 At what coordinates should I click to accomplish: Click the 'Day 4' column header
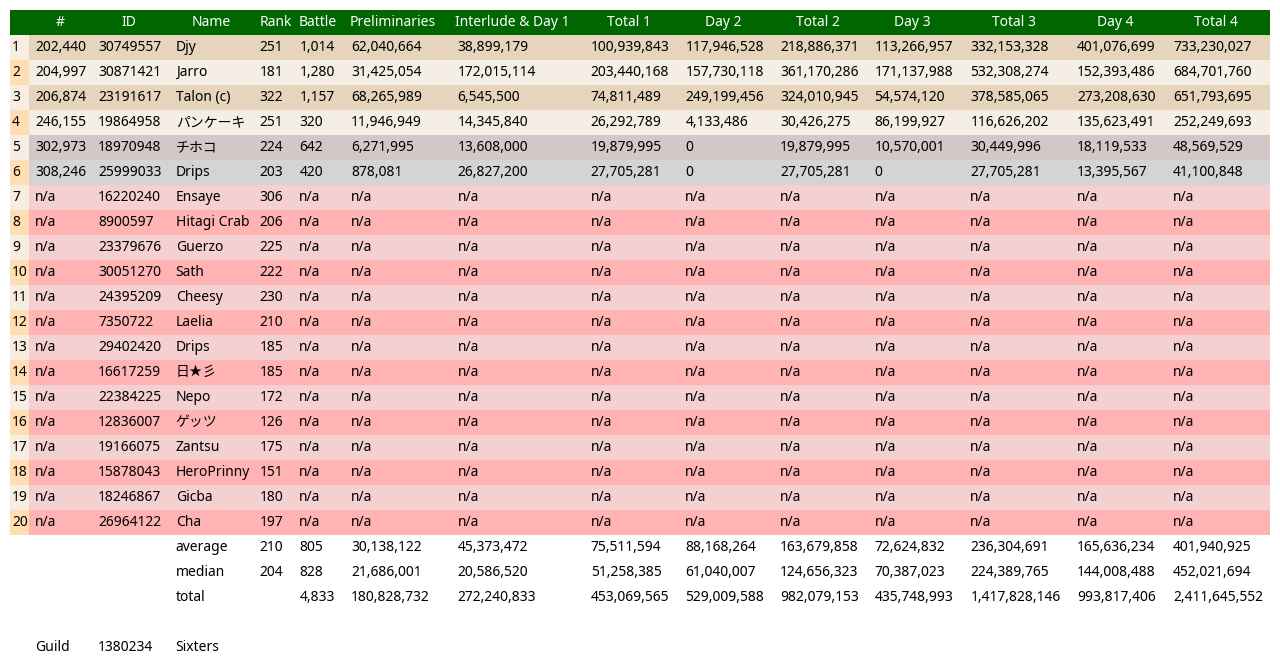pos(1115,21)
